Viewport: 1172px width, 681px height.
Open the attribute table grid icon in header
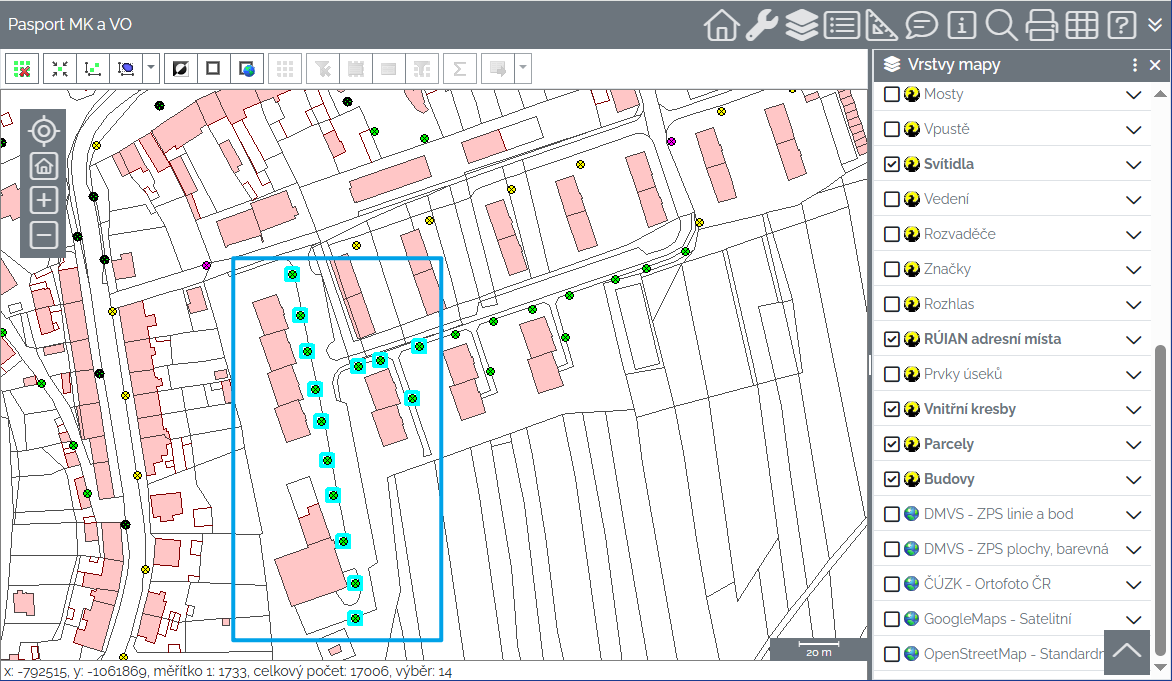coord(1082,25)
